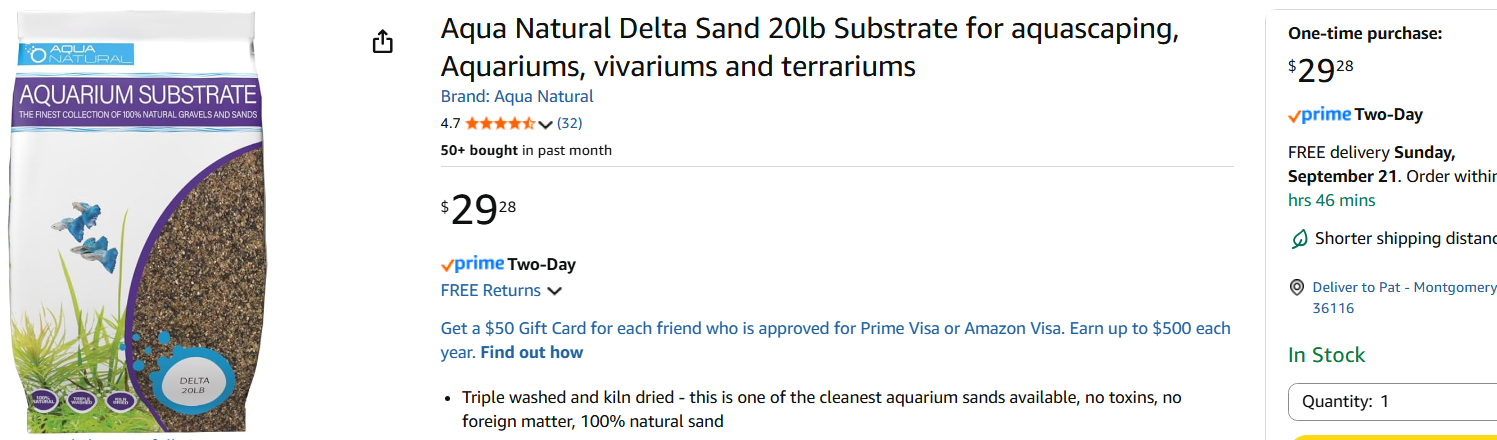This screenshot has width=1497, height=440.
Task: Click the 'Find out how' link
Action: (x=531, y=353)
